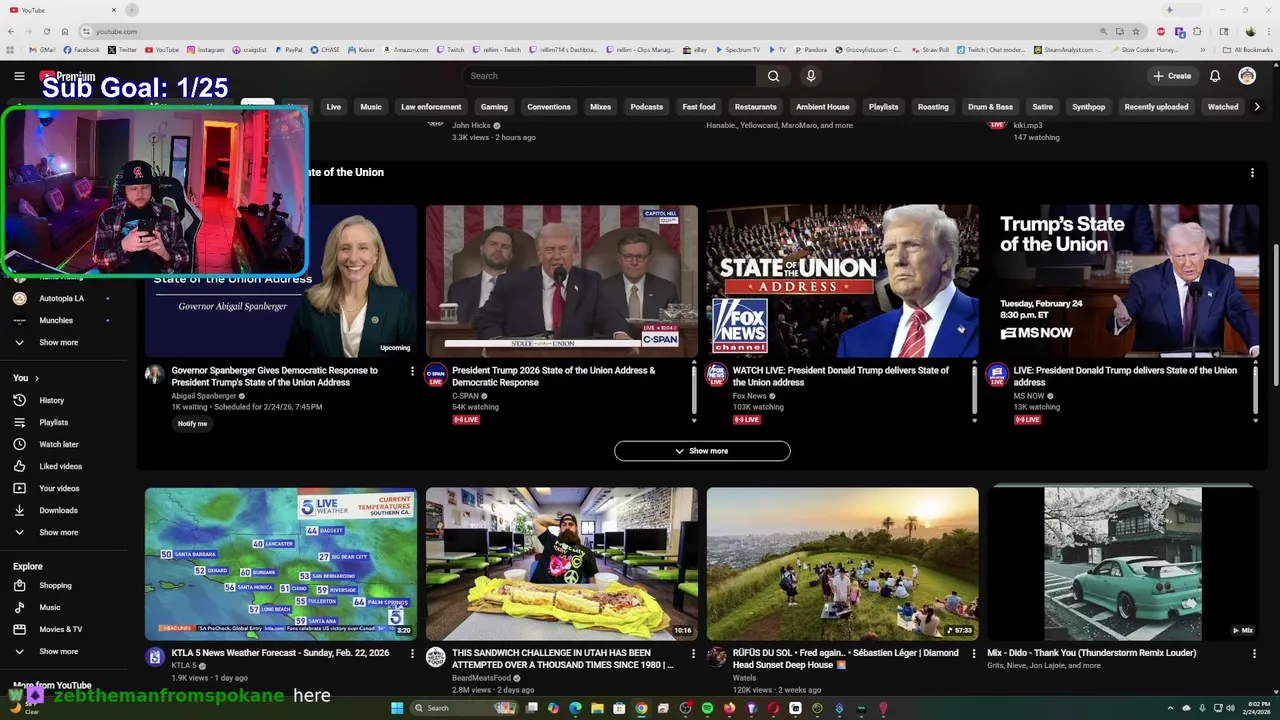Viewport: 1280px width, 720px height.
Task: Open File Explorer from the taskbar
Action: coord(597,708)
